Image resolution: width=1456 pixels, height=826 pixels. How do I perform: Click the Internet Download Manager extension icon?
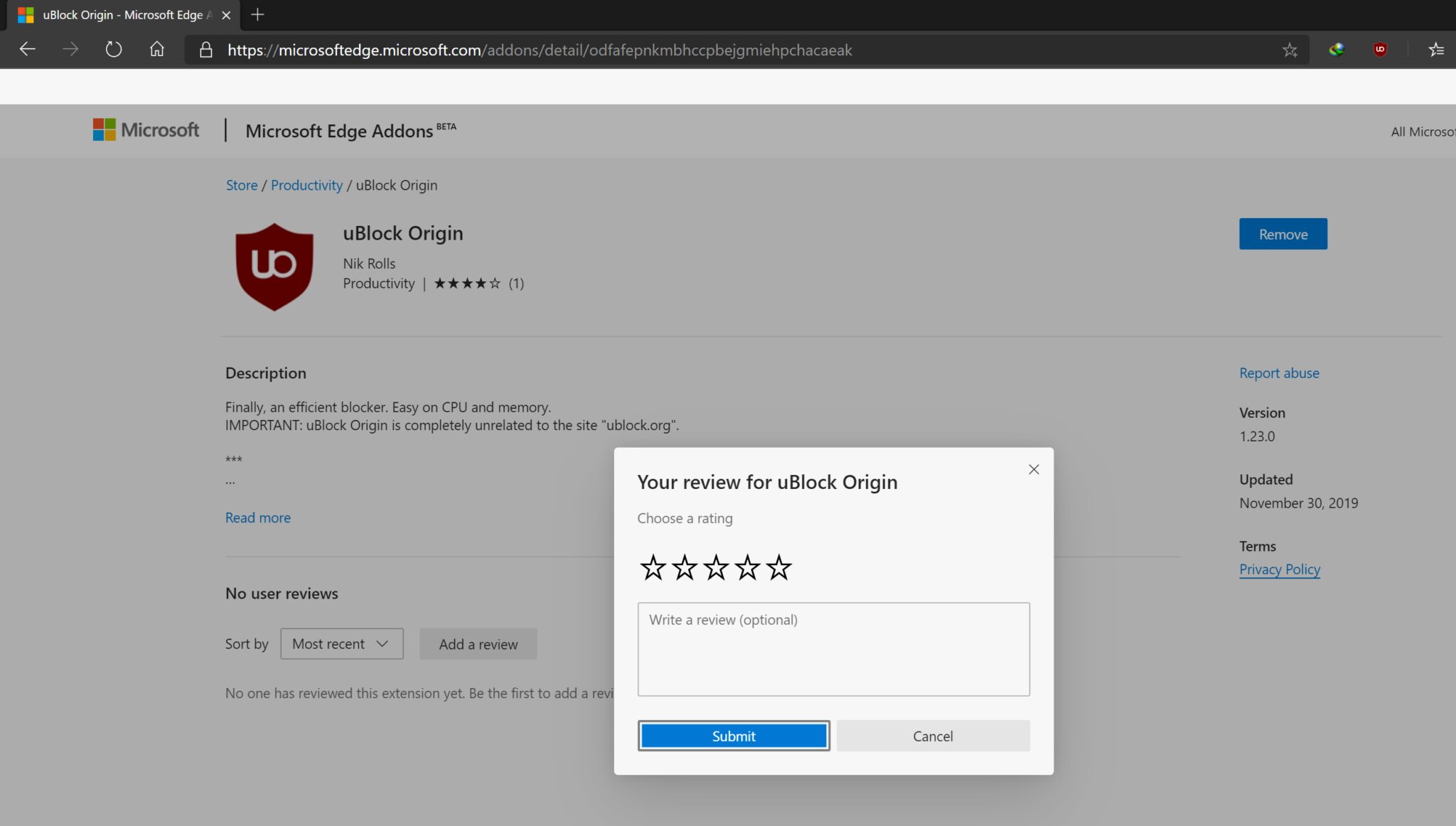1336,49
